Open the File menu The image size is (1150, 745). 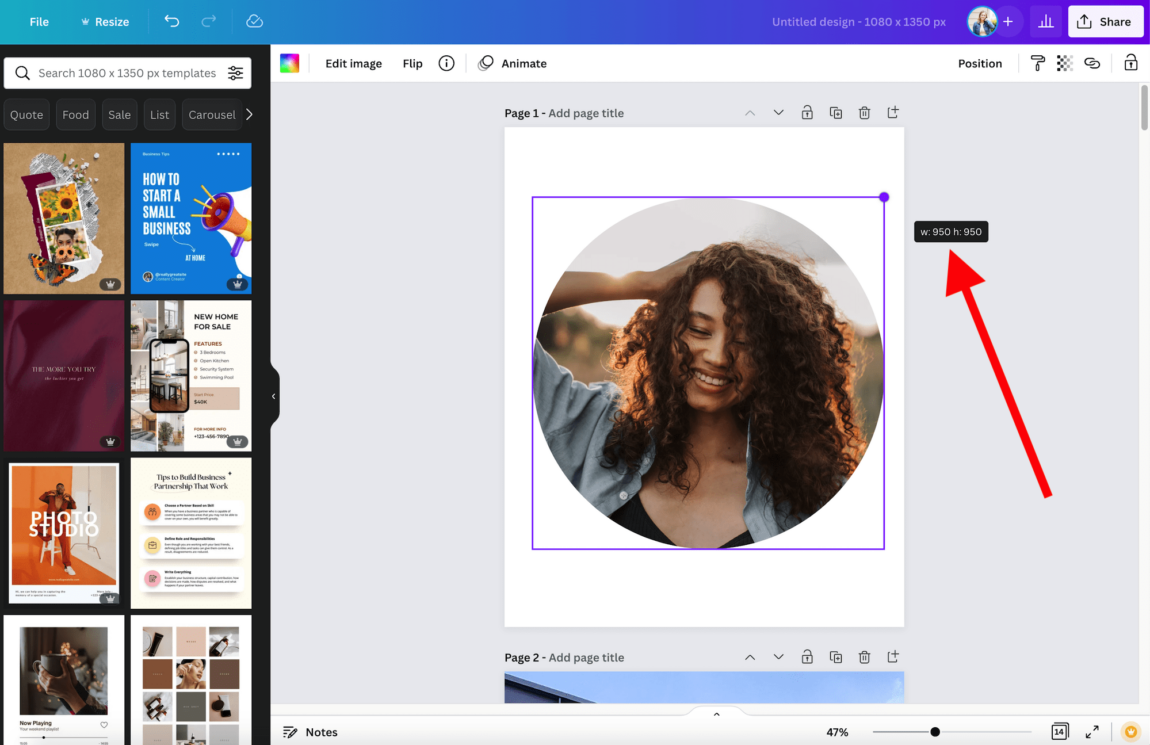click(x=39, y=21)
